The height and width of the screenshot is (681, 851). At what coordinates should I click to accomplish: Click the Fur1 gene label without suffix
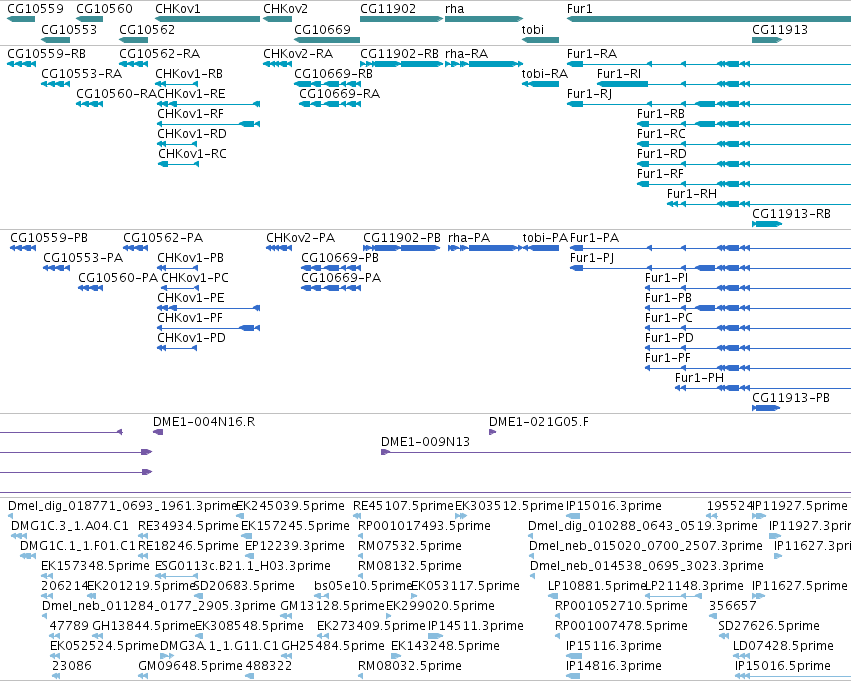click(x=579, y=9)
